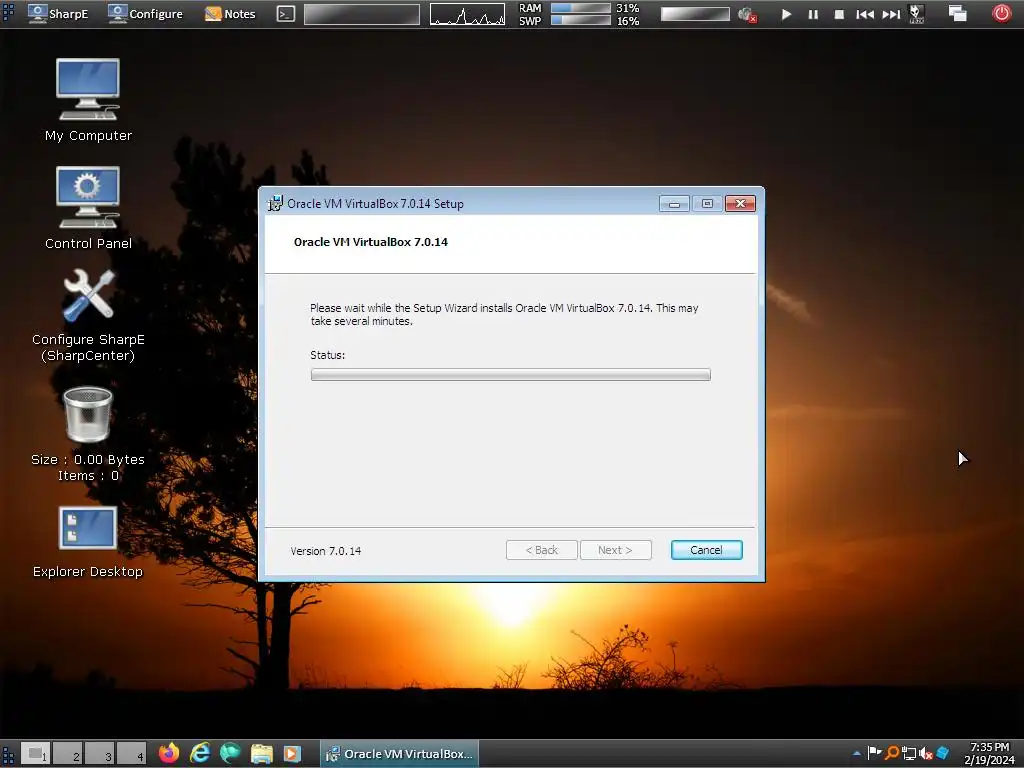Image resolution: width=1024 pixels, height=768 pixels.
Task: Click the Pause media button
Action: point(813,14)
